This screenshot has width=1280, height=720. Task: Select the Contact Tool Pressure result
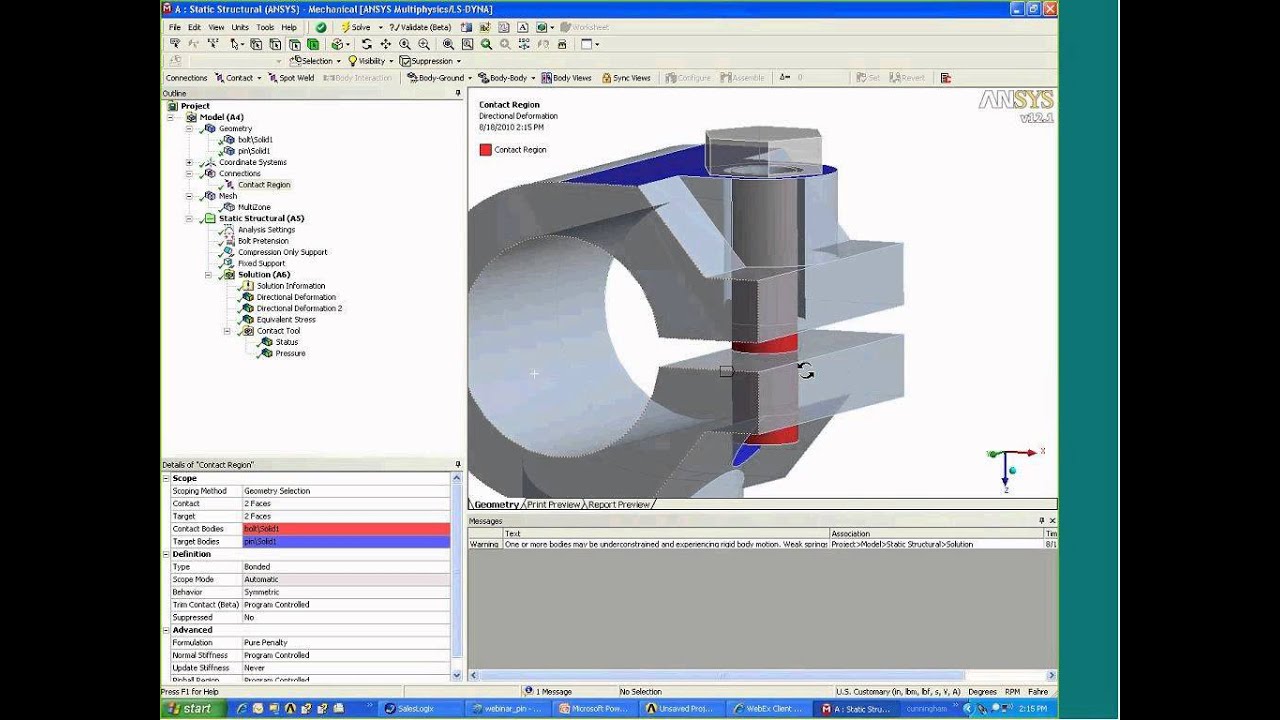tap(290, 353)
